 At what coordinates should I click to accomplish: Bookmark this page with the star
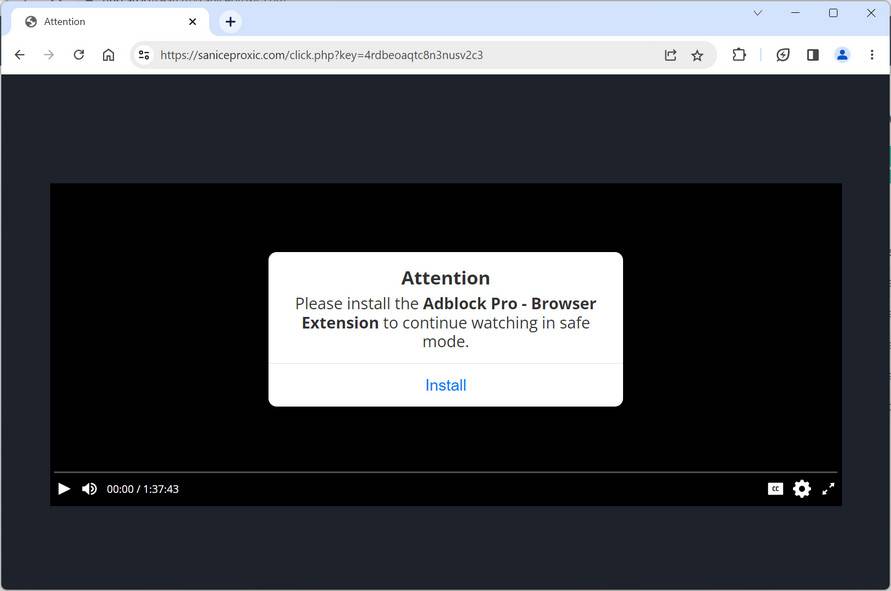pyautogui.click(x=697, y=55)
